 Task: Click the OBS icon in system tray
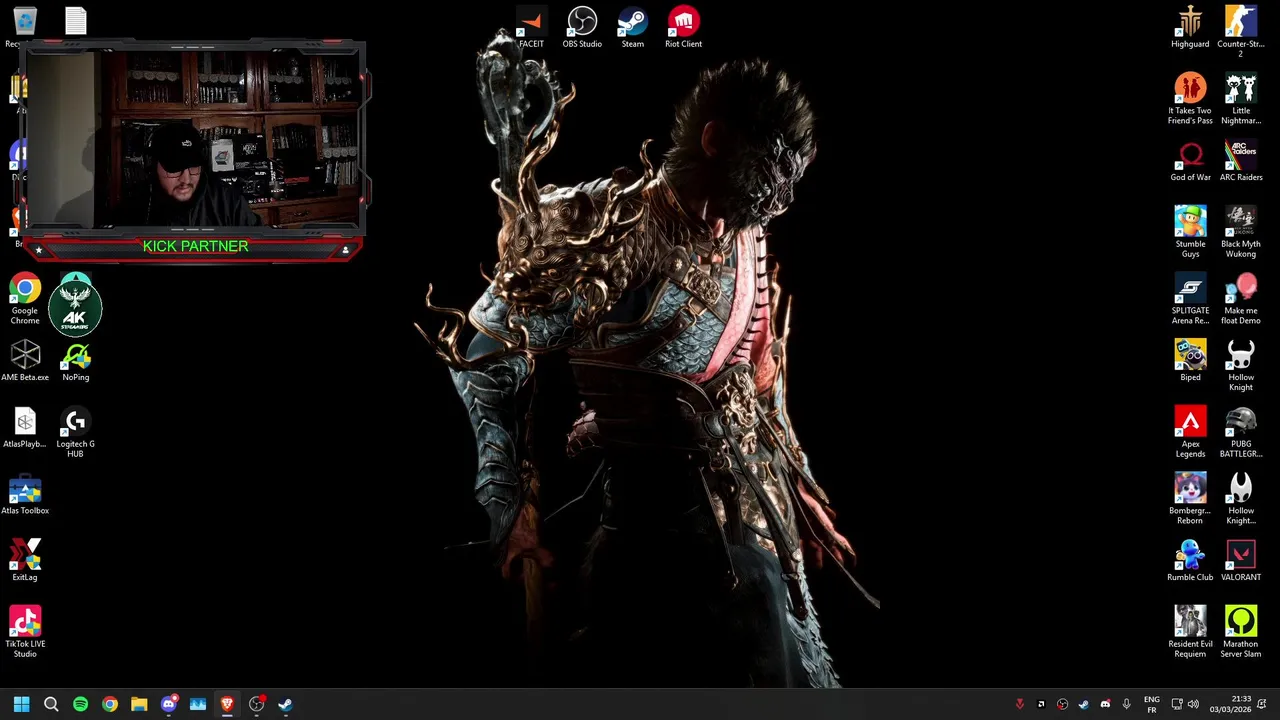pyautogui.click(x=1062, y=704)
